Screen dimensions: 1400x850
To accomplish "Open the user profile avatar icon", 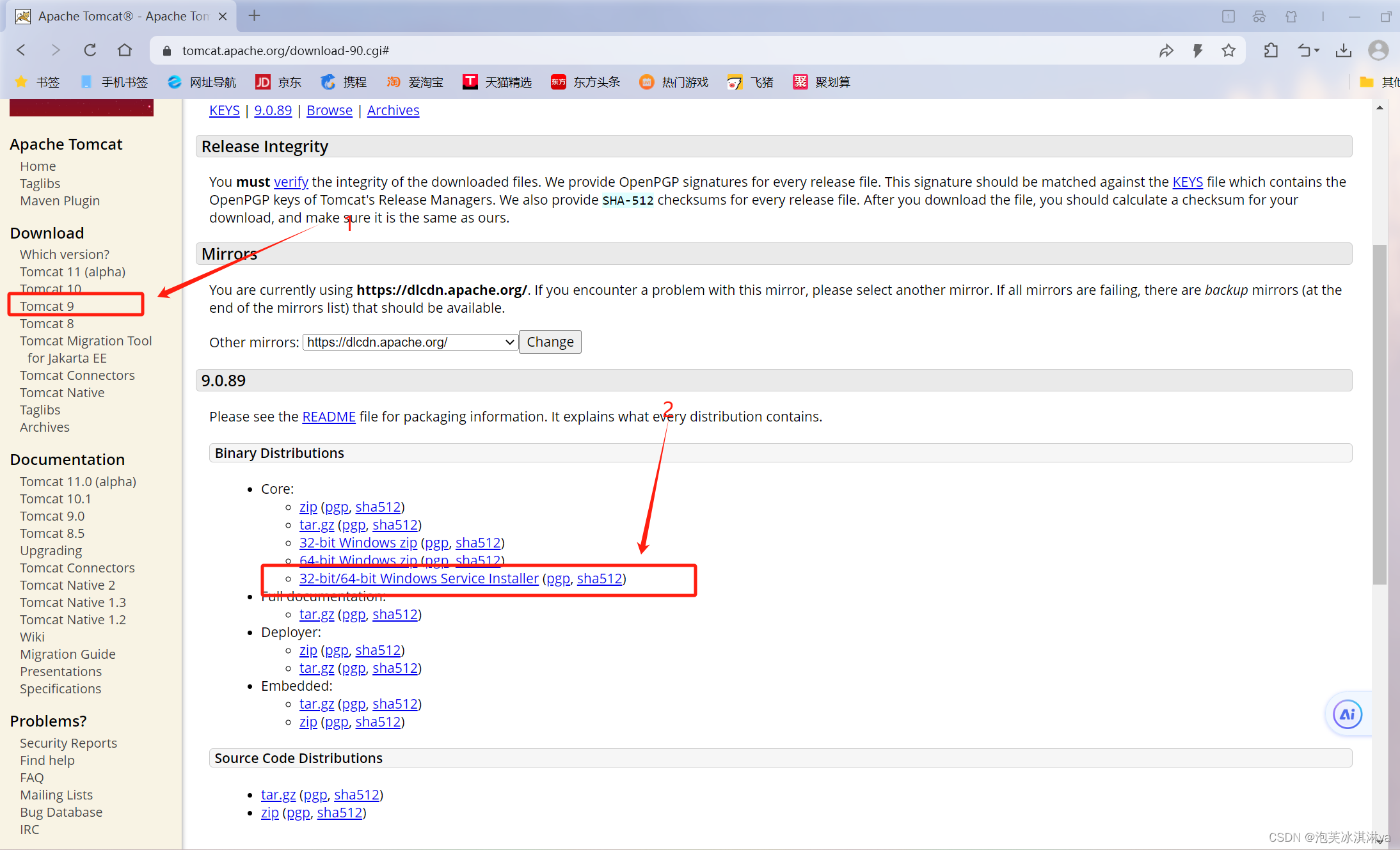I will pos(1378,51).
